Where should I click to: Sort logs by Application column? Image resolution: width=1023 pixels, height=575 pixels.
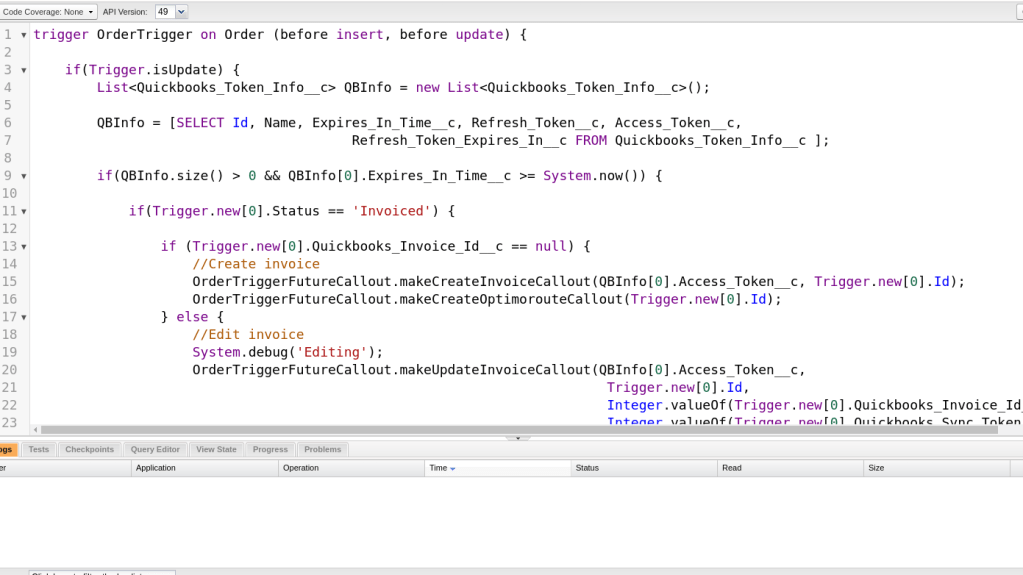click(204, 468)
